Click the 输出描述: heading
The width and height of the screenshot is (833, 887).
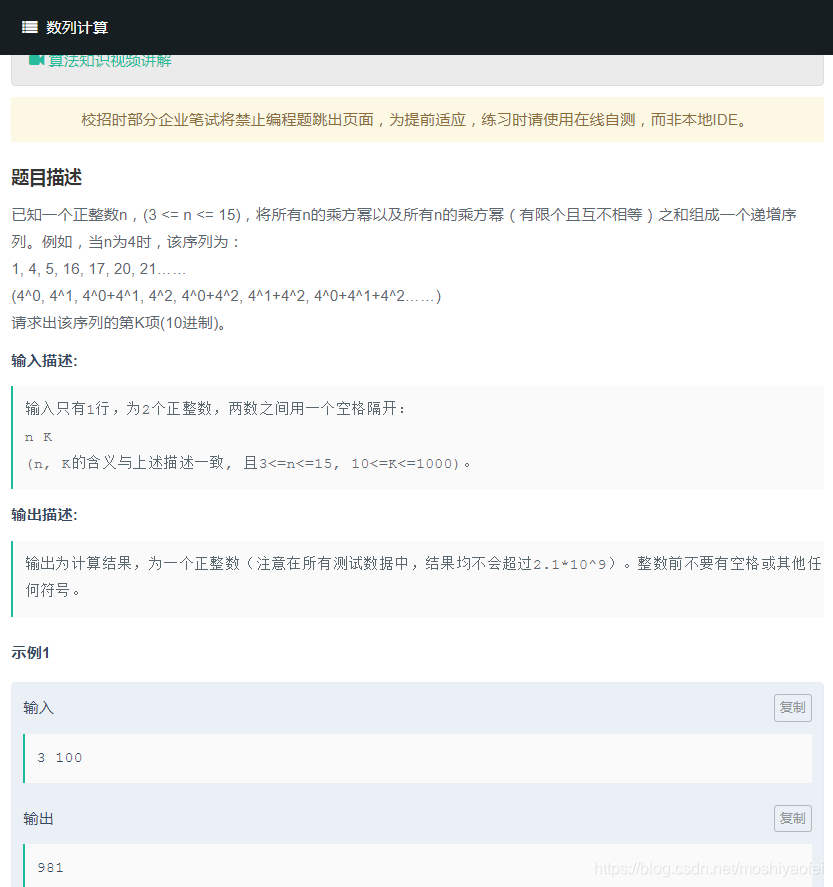tap(44, 515)
